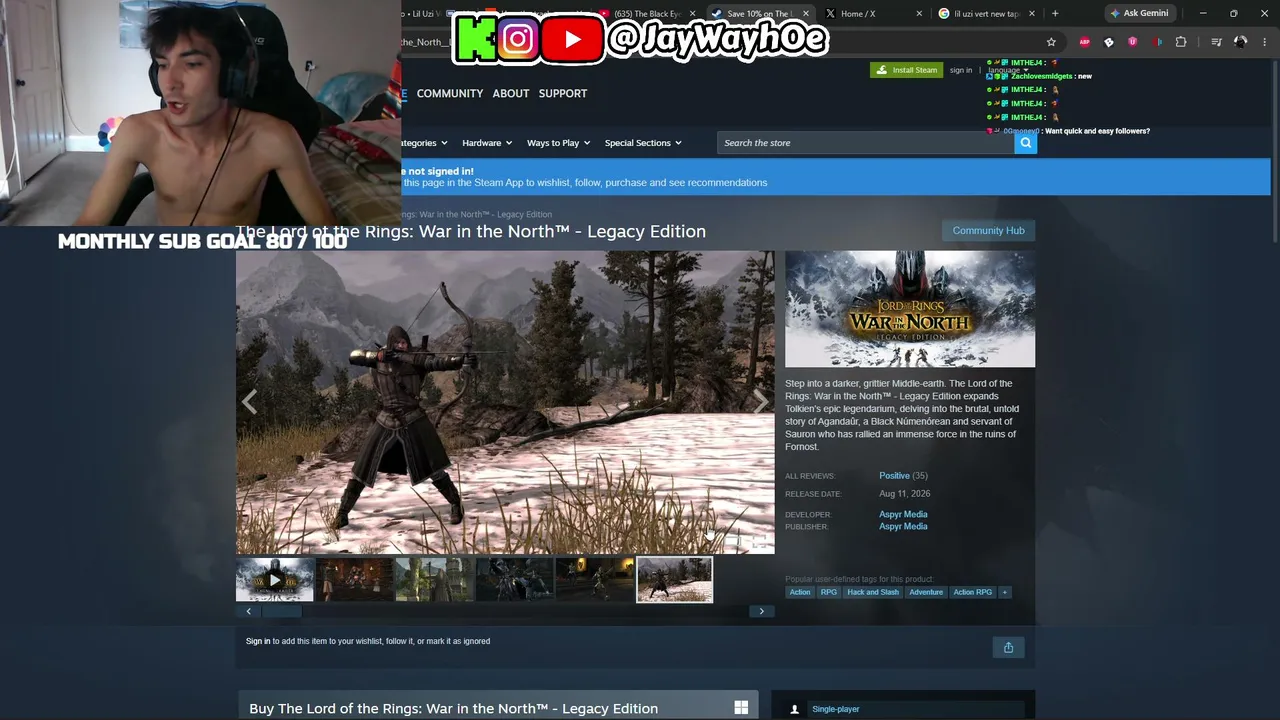Open the ABOUT menu item
Screen dimensions: 1280x720
tap(511, 93)
